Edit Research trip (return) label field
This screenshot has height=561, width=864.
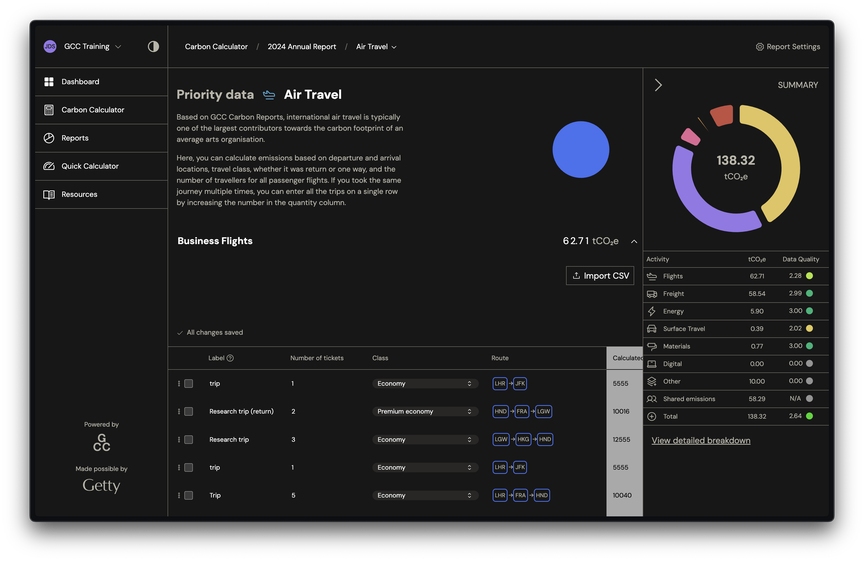(x=241, y=412)
